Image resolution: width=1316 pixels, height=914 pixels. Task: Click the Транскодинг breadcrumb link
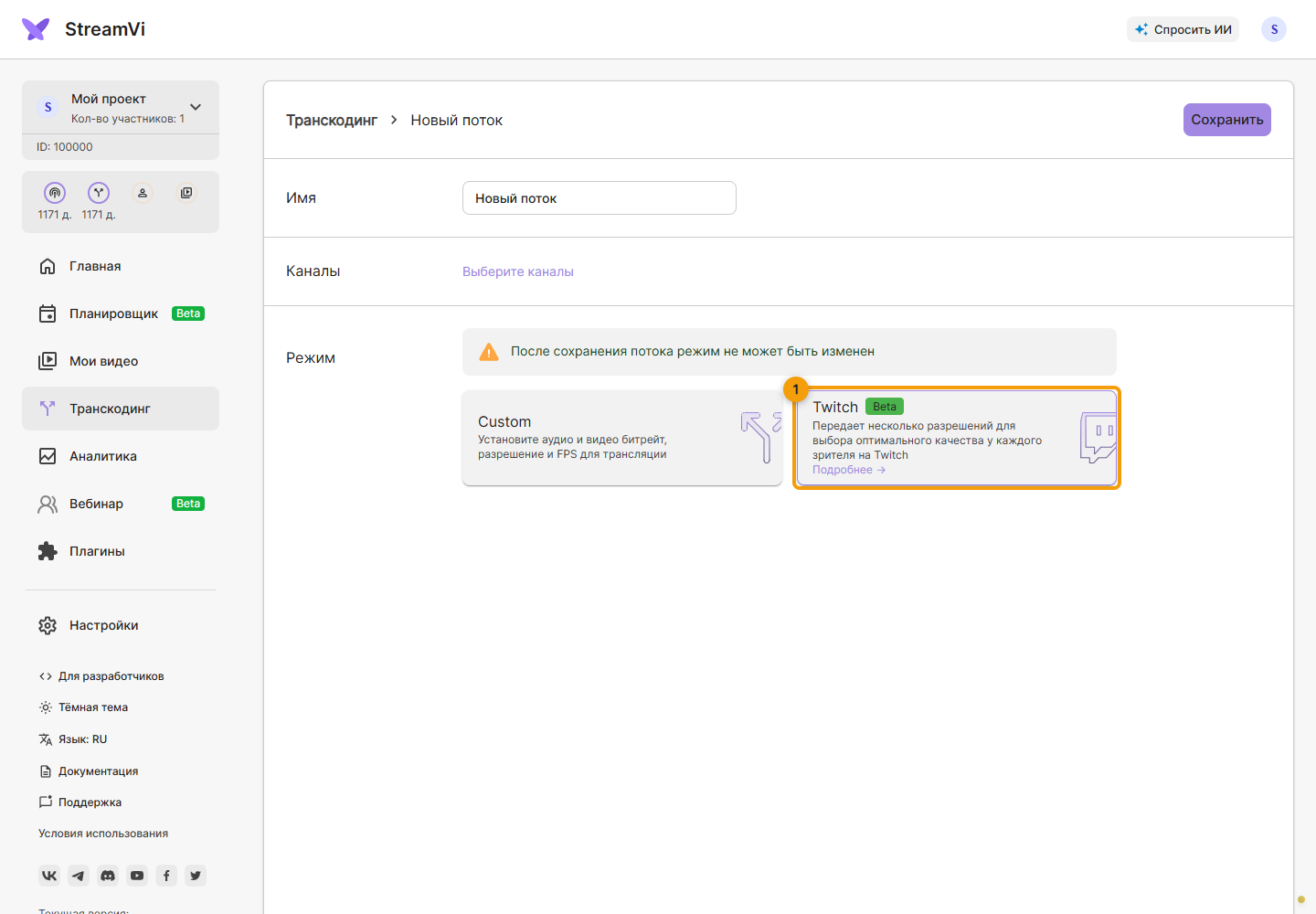(332, 120)
